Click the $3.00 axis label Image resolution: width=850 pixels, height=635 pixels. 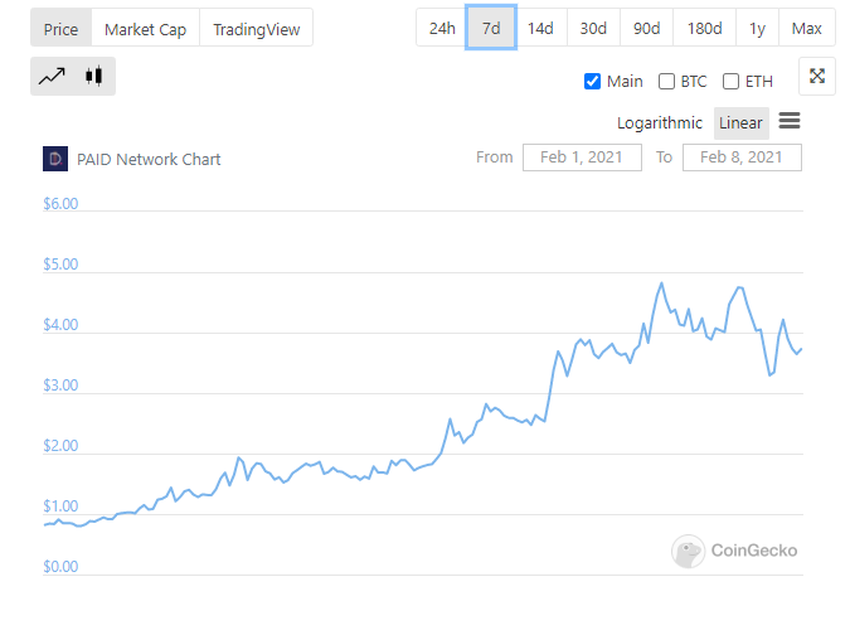(61, 385)
